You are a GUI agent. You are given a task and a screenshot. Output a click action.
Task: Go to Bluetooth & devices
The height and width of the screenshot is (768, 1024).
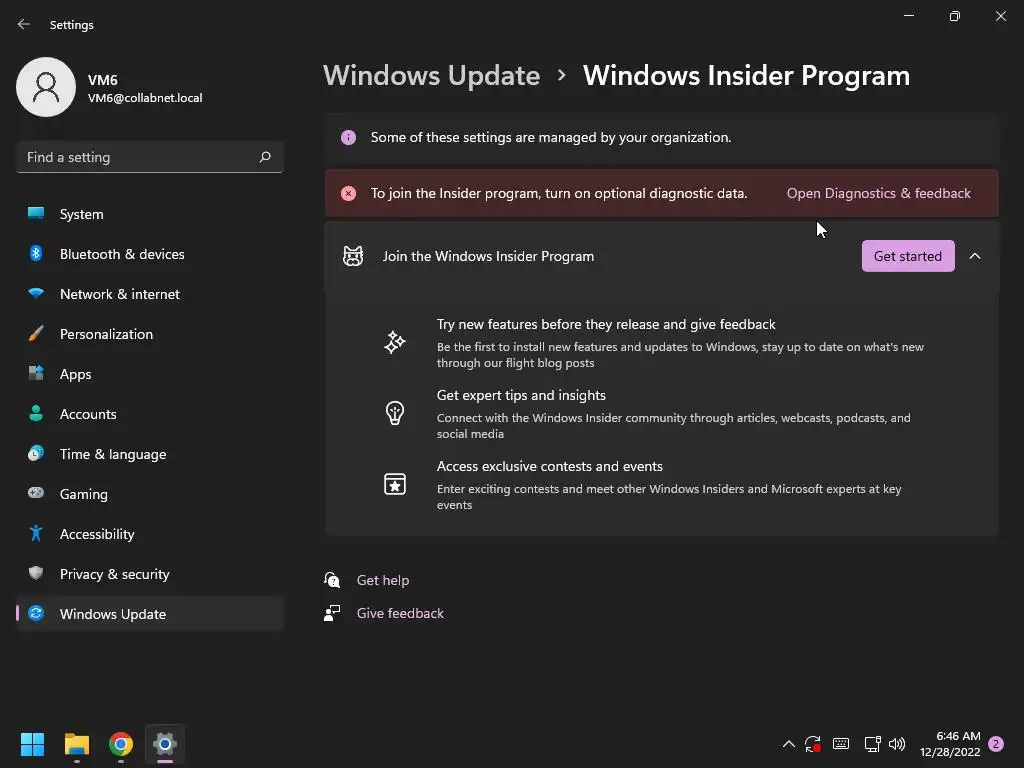coord(150,254)
